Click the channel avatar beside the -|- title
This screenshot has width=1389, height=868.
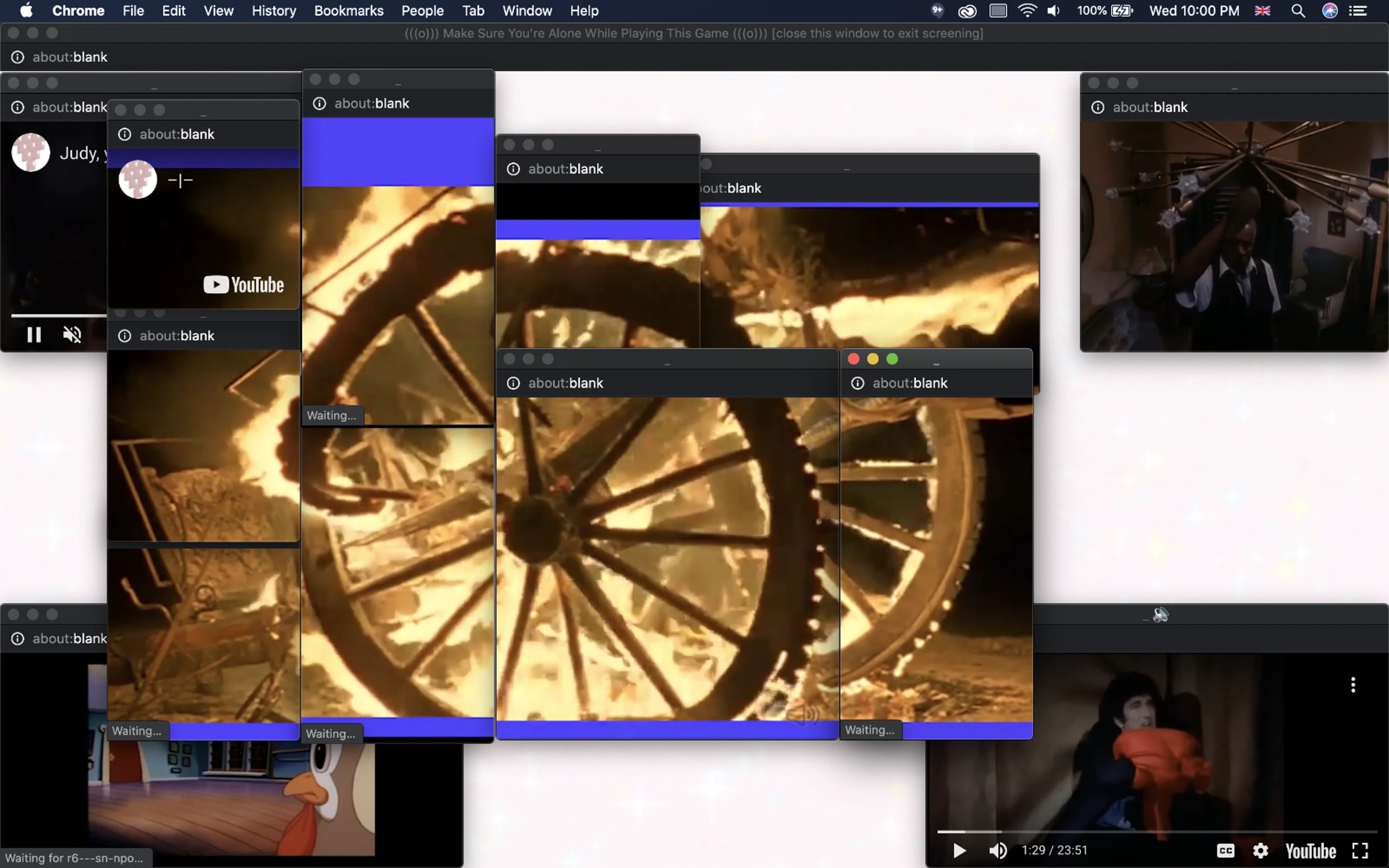(x=138, y=179)
